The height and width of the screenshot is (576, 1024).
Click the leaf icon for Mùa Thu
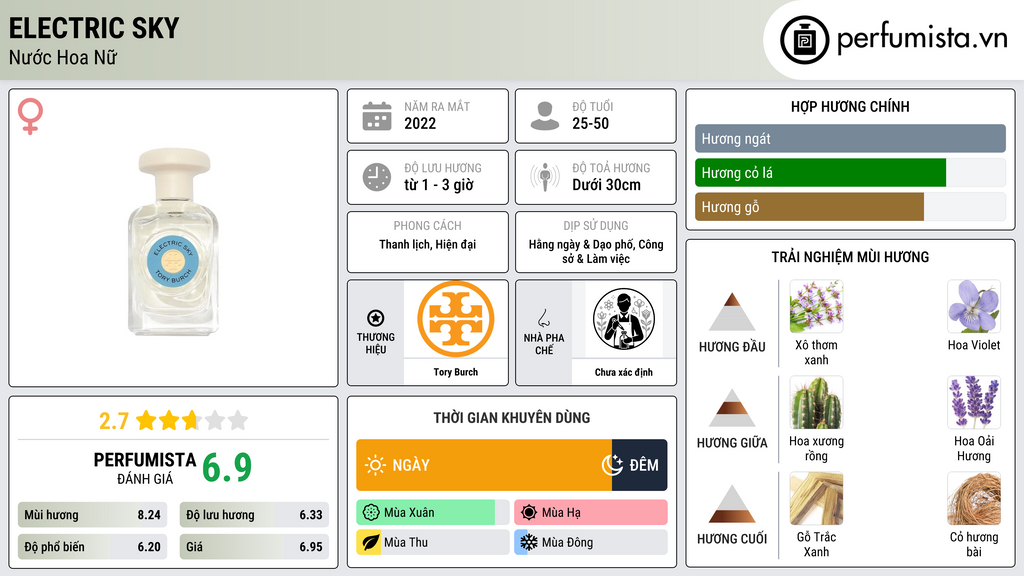(x=371, y=543)
